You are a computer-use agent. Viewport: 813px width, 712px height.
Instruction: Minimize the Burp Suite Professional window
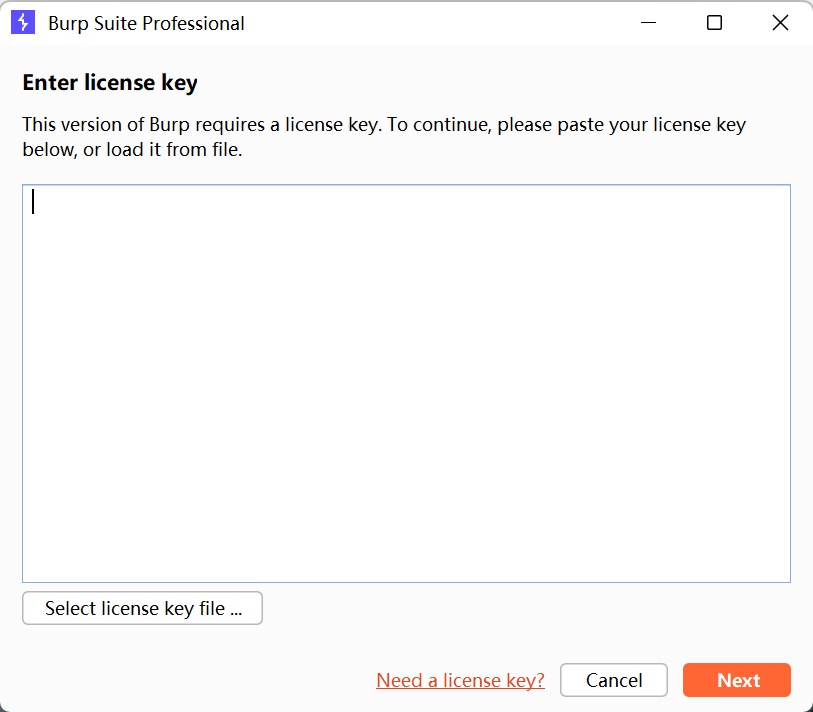(x=648, y=23)
